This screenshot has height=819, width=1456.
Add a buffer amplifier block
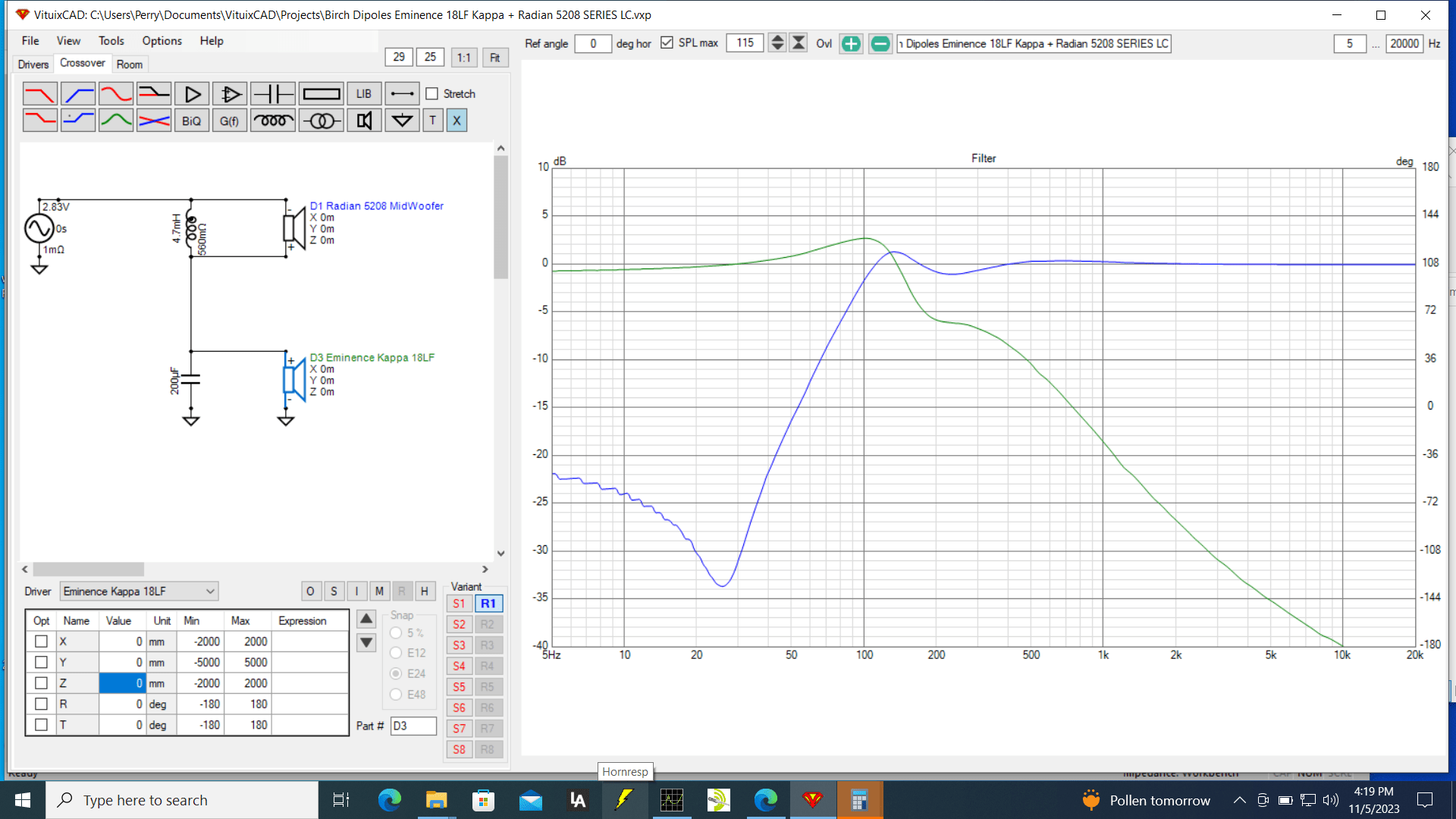click(x=192, y=94)
